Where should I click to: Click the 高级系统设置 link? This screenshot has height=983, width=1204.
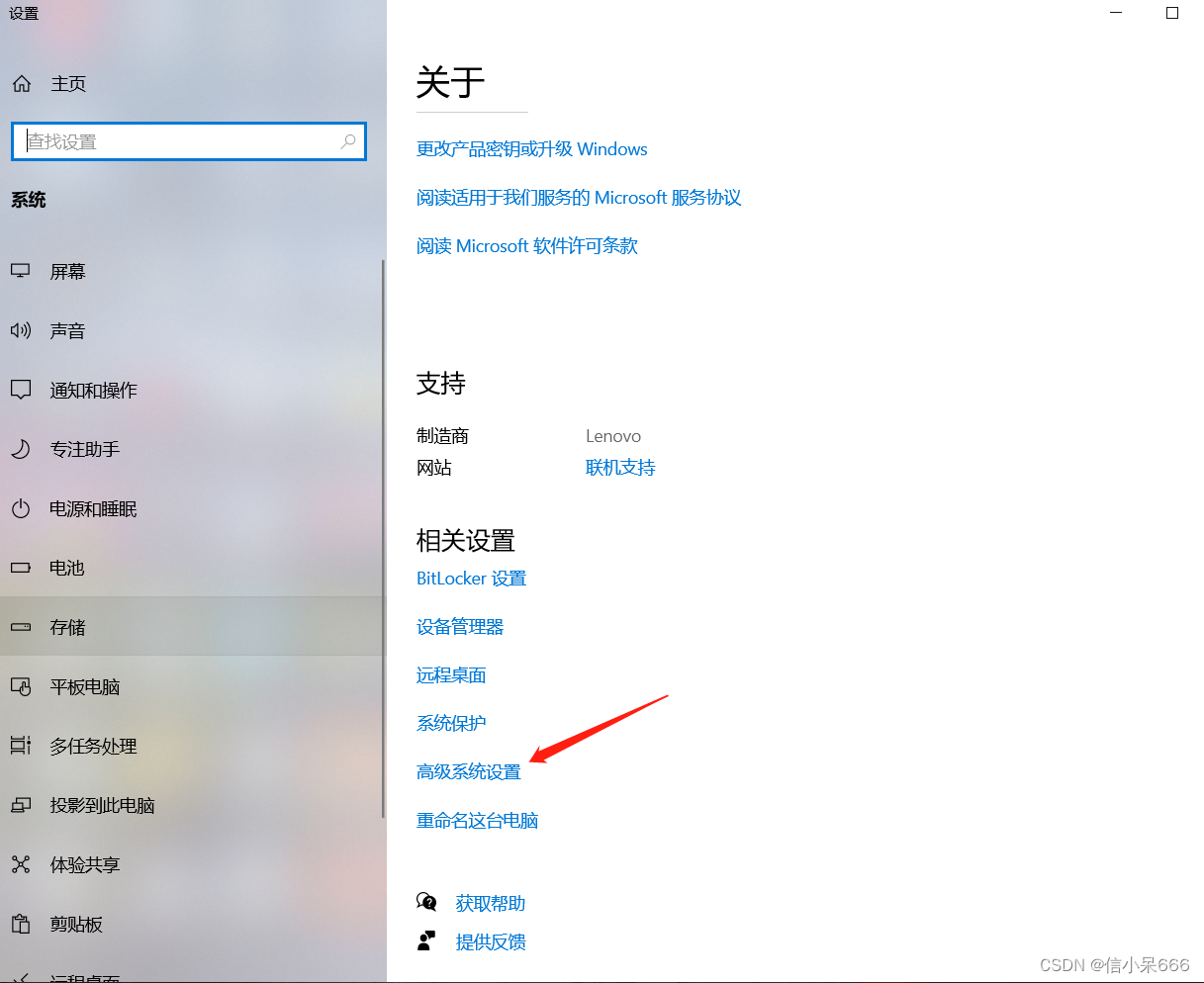coord(469,772)
